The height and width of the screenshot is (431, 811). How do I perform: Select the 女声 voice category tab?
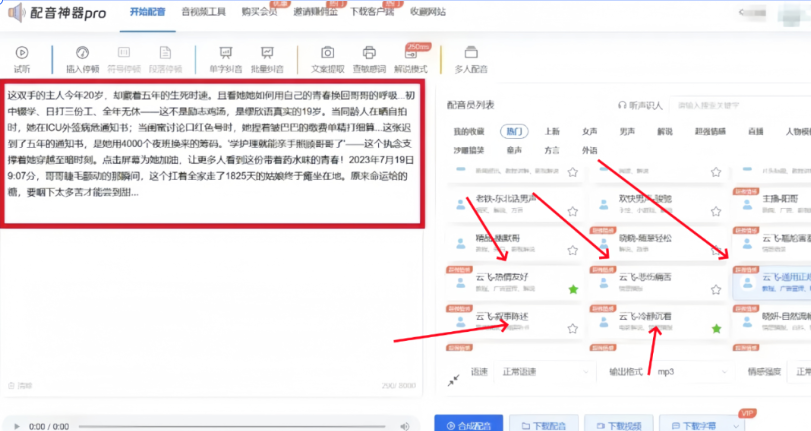(590, 131)
